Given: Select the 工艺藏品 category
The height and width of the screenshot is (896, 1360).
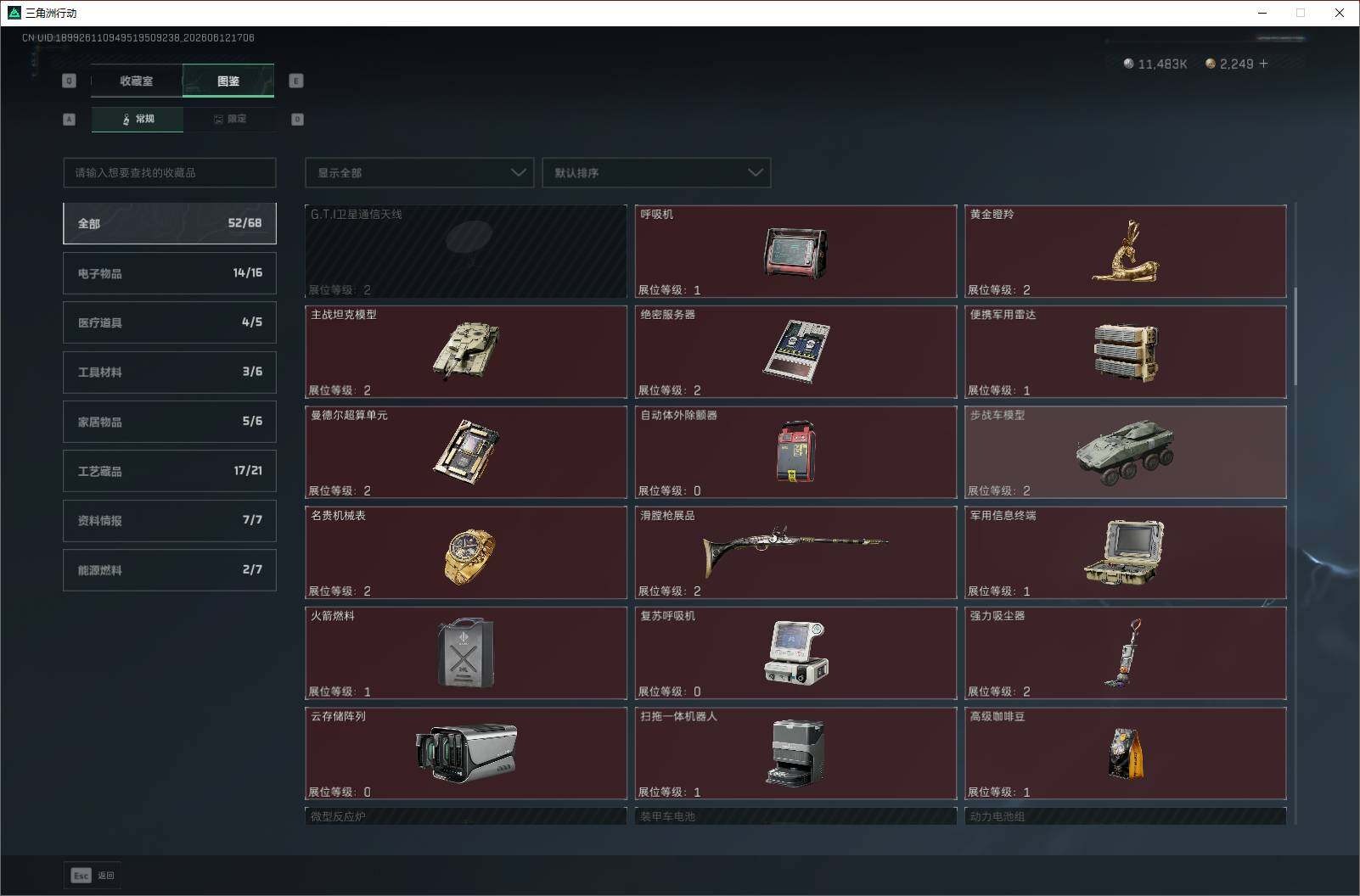Looking at the screenshot, I should pos(170,471).
